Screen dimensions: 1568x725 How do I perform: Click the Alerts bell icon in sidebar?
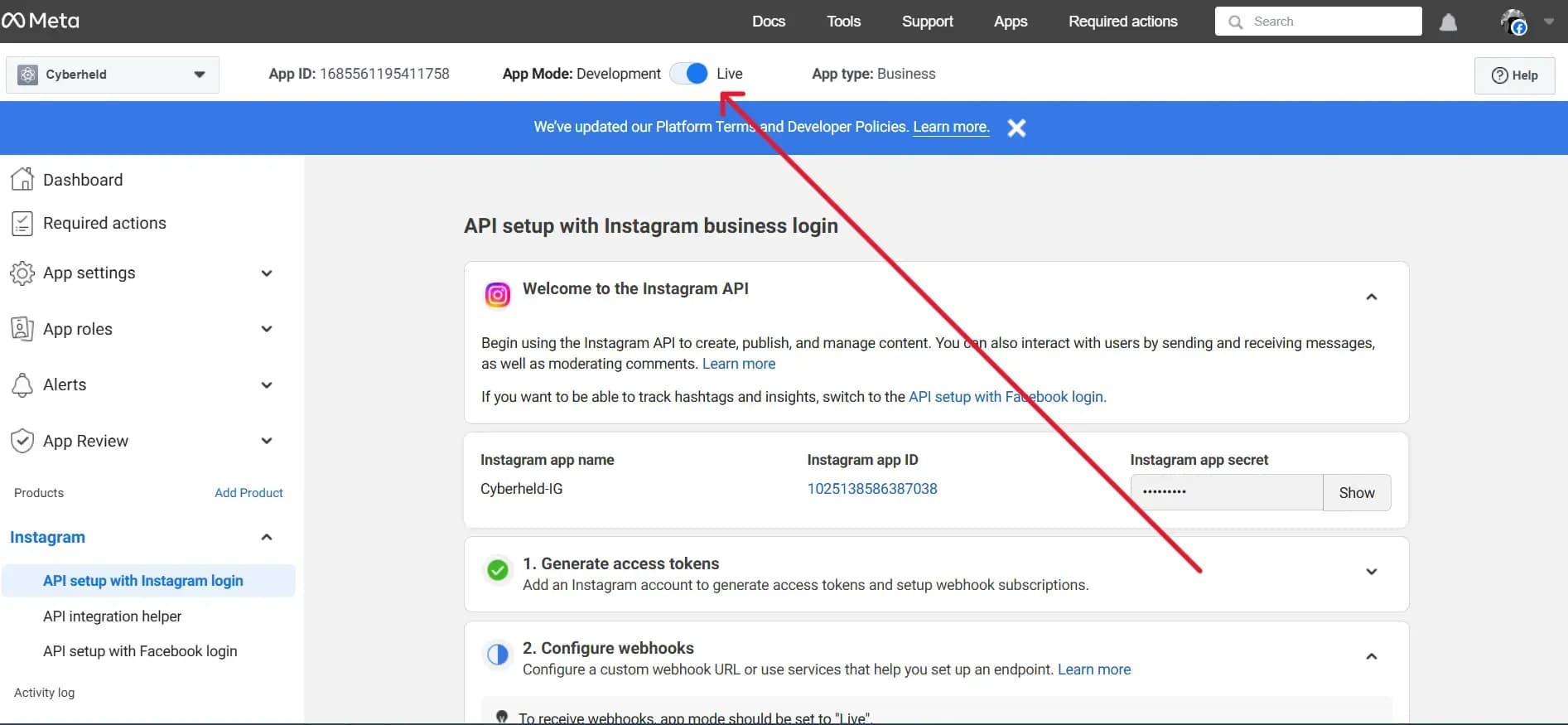[x=22, y=384]
